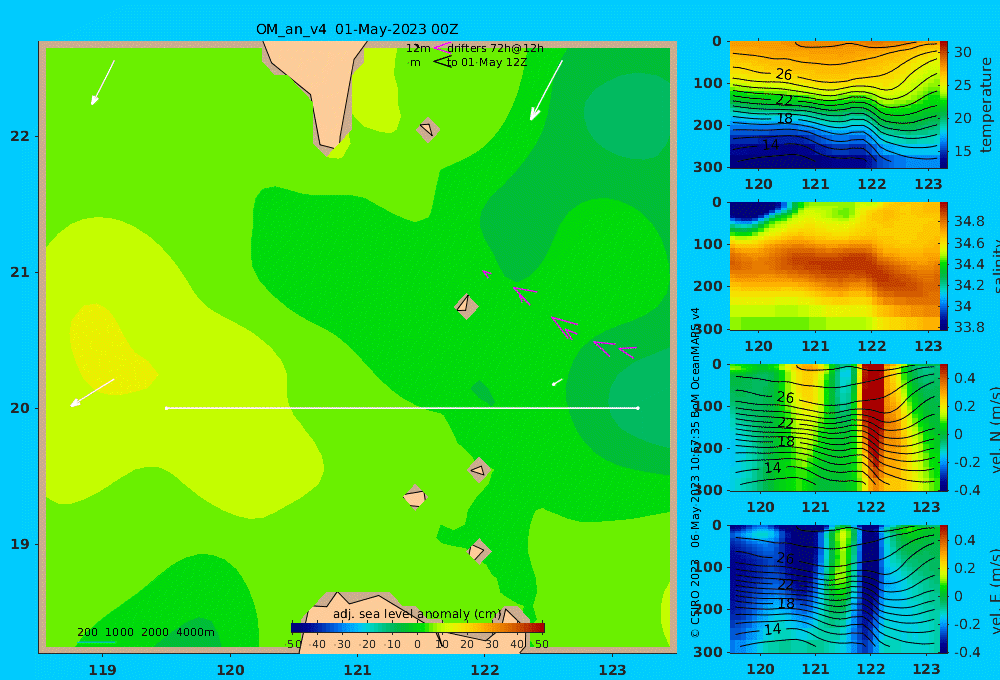1000x680 pixels.
Task: Click the island near latitude 19.3, longitude 121.4
Action: [415, 497]
